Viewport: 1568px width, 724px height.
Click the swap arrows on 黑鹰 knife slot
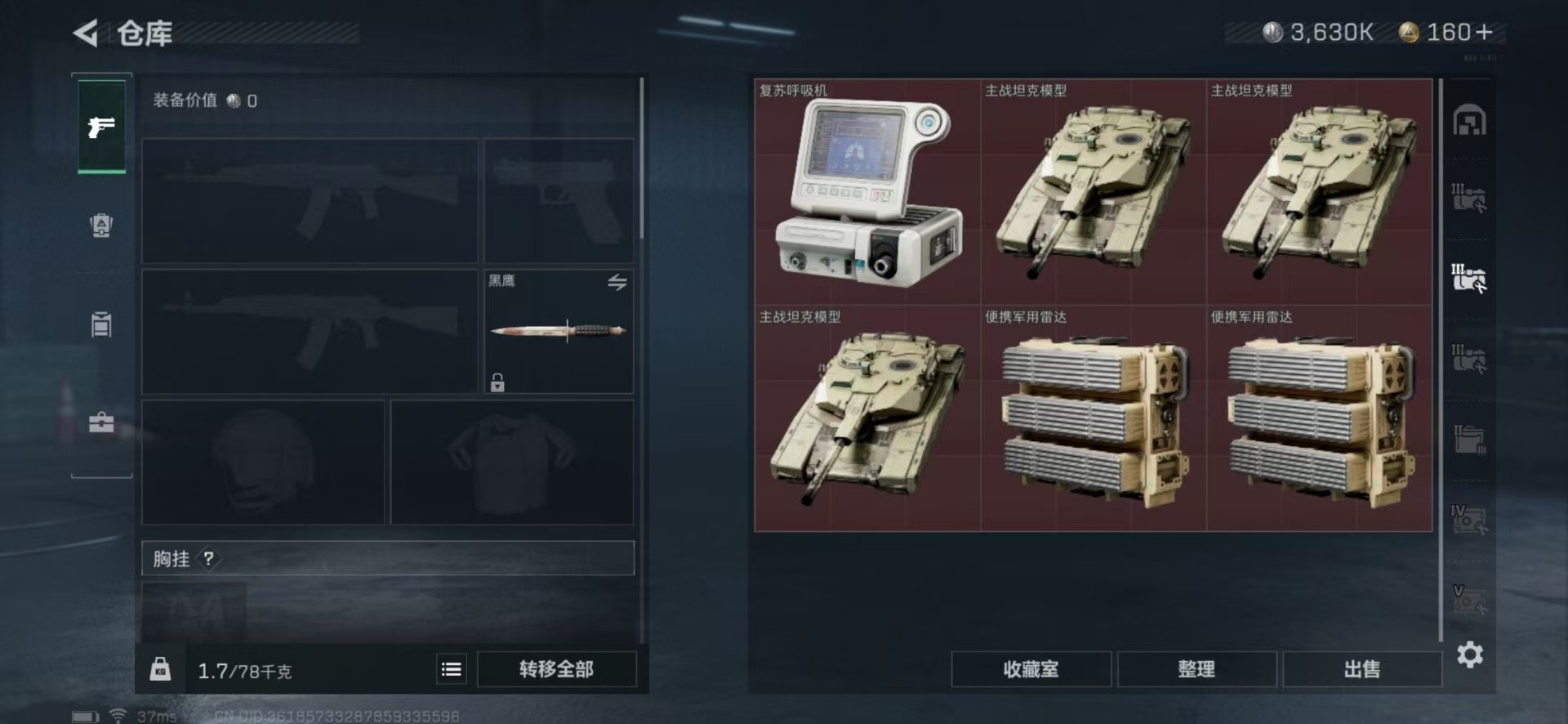(x=617, y=282)
